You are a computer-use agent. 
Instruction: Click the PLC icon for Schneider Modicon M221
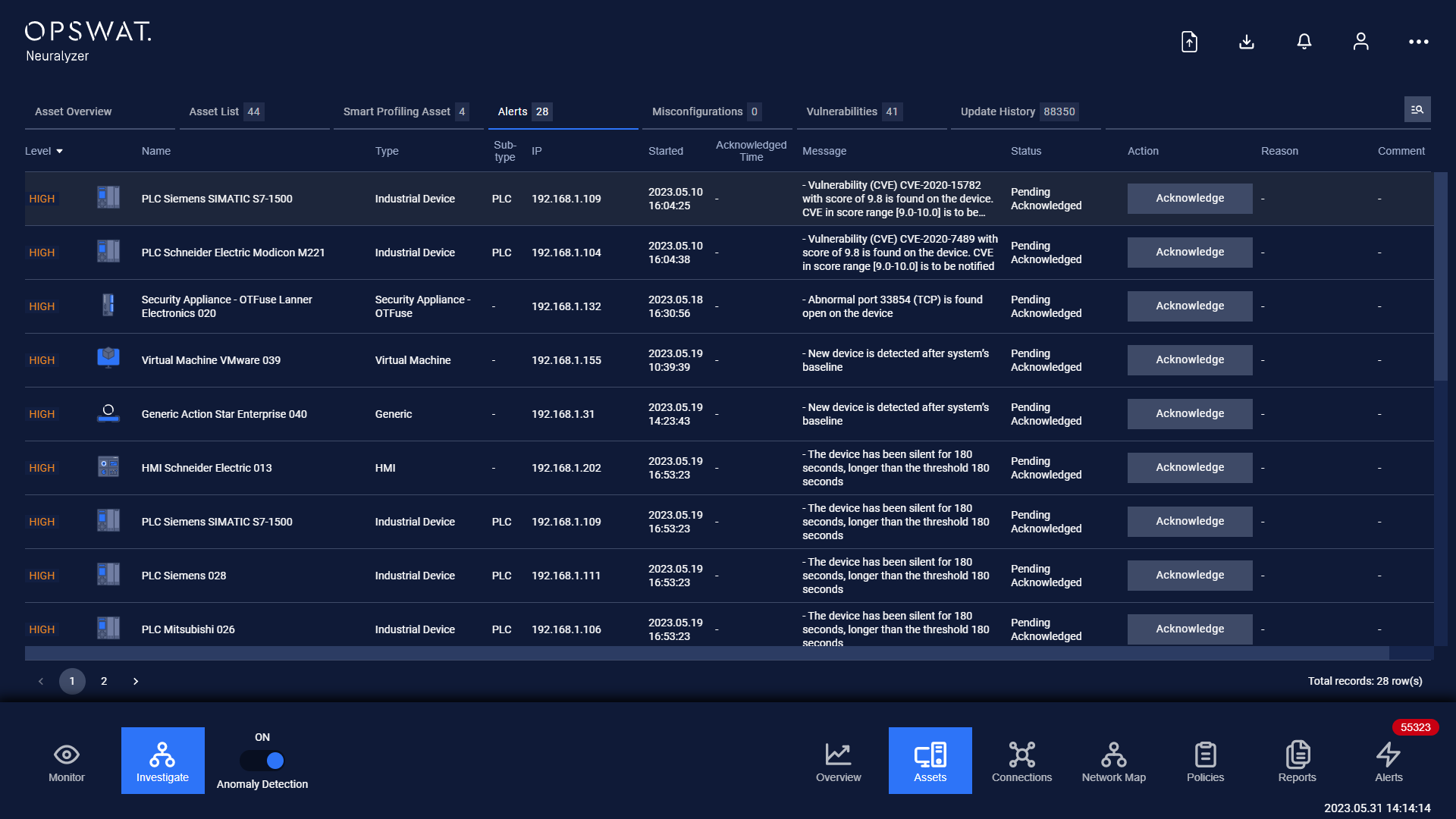coord(108,252)
